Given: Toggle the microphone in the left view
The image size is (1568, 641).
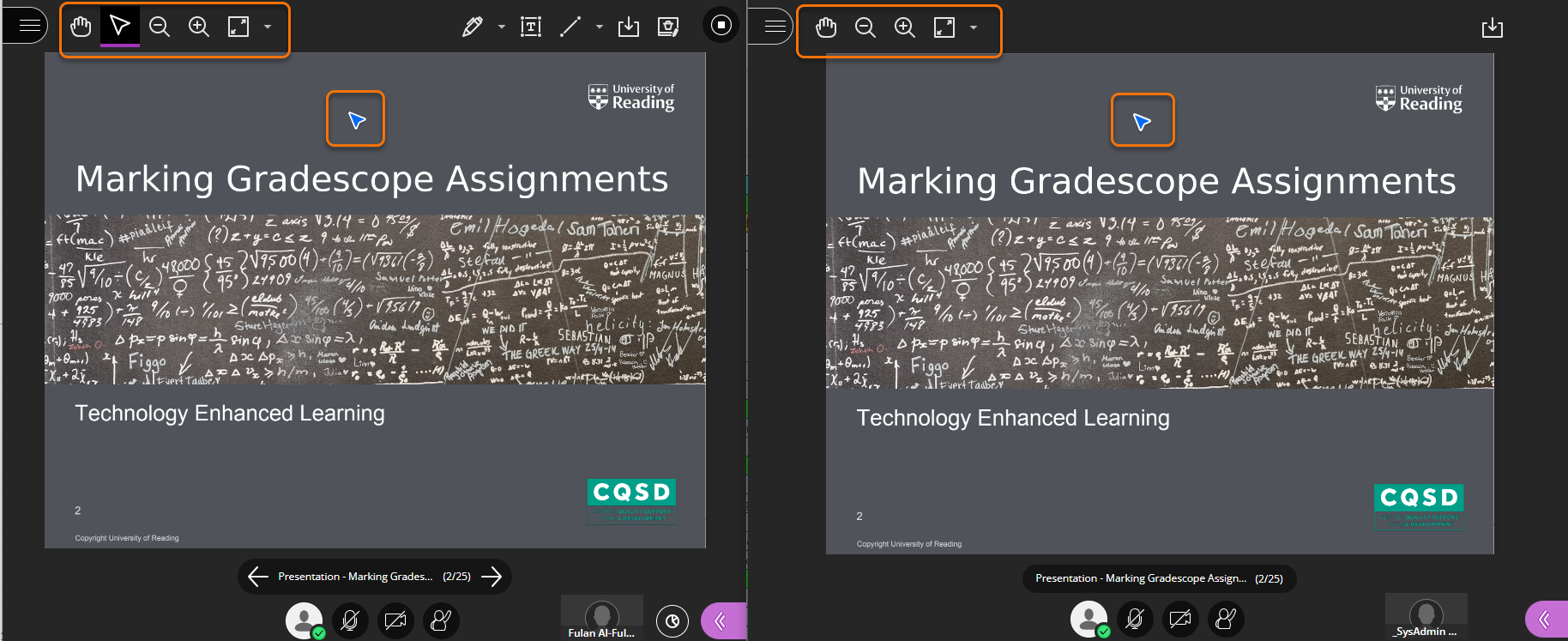Looking at the screenshot, I should tap(350, 620).
